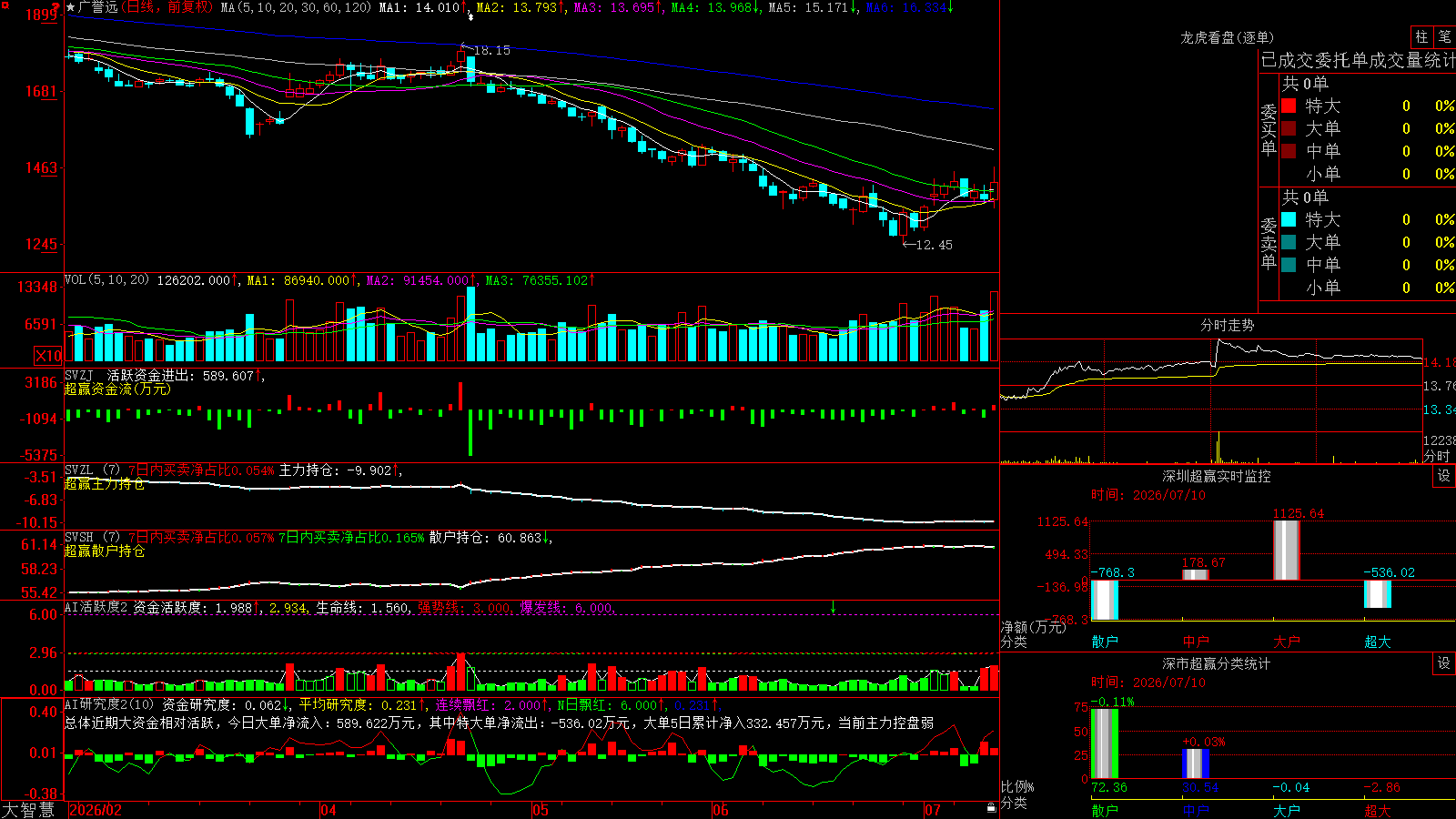Click the VOL(5,10,20) indicator label
Viewport: 1456px width, 819px height.
pyautogui.click(x=107, y=280)
